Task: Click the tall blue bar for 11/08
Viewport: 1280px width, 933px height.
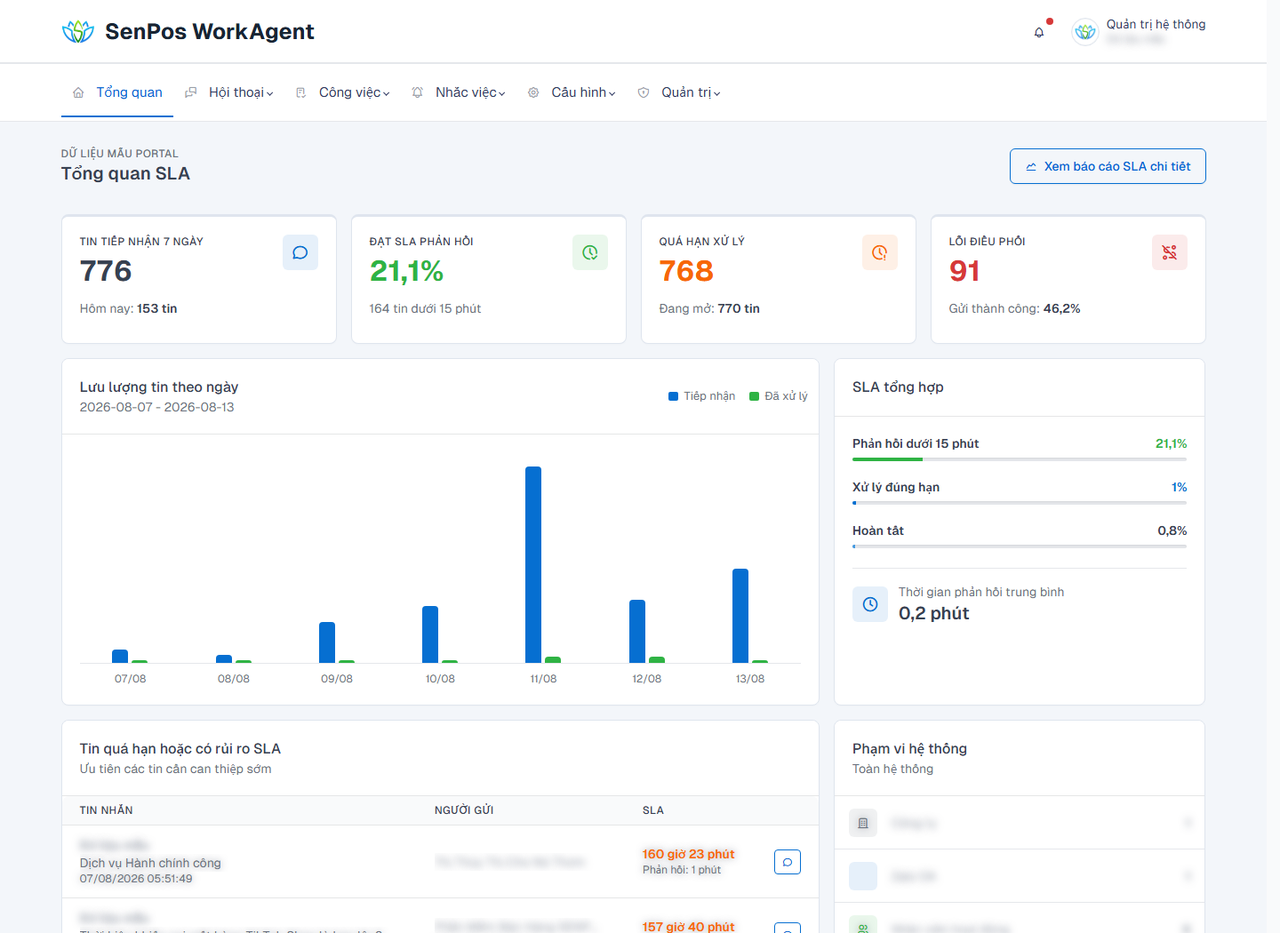Action: (x=533, y=564)
